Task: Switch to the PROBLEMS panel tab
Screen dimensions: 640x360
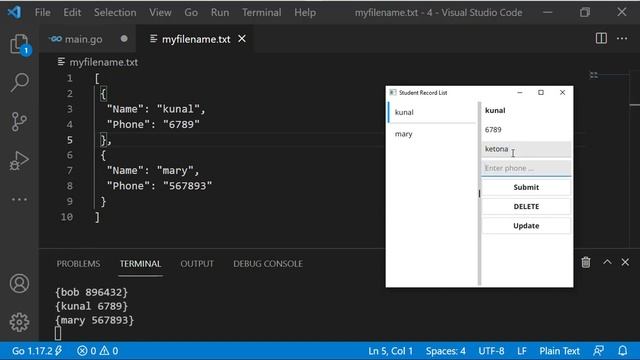Action: (78, 264)
